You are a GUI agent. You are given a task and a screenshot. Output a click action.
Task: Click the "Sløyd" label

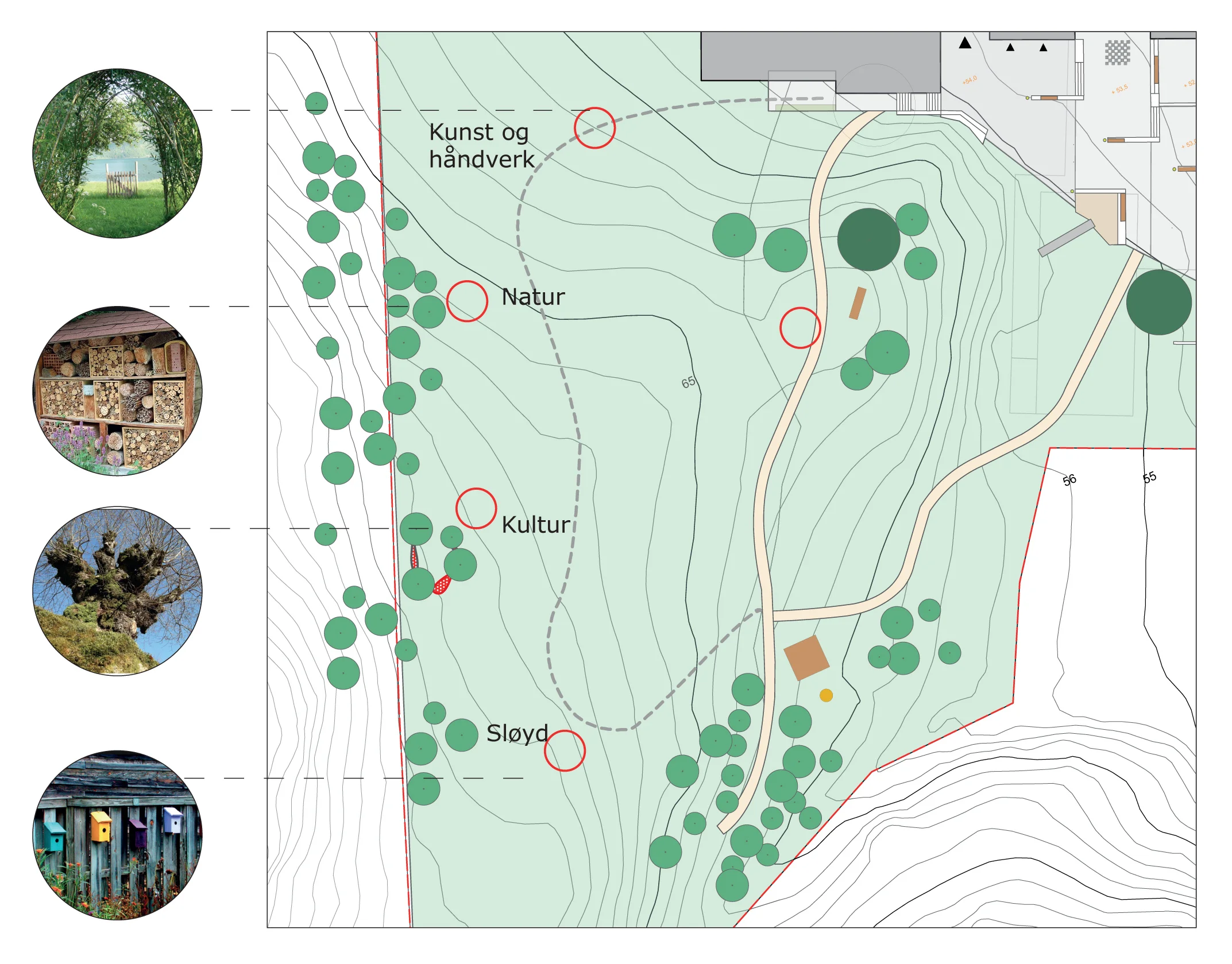click(x=517, y=734)
